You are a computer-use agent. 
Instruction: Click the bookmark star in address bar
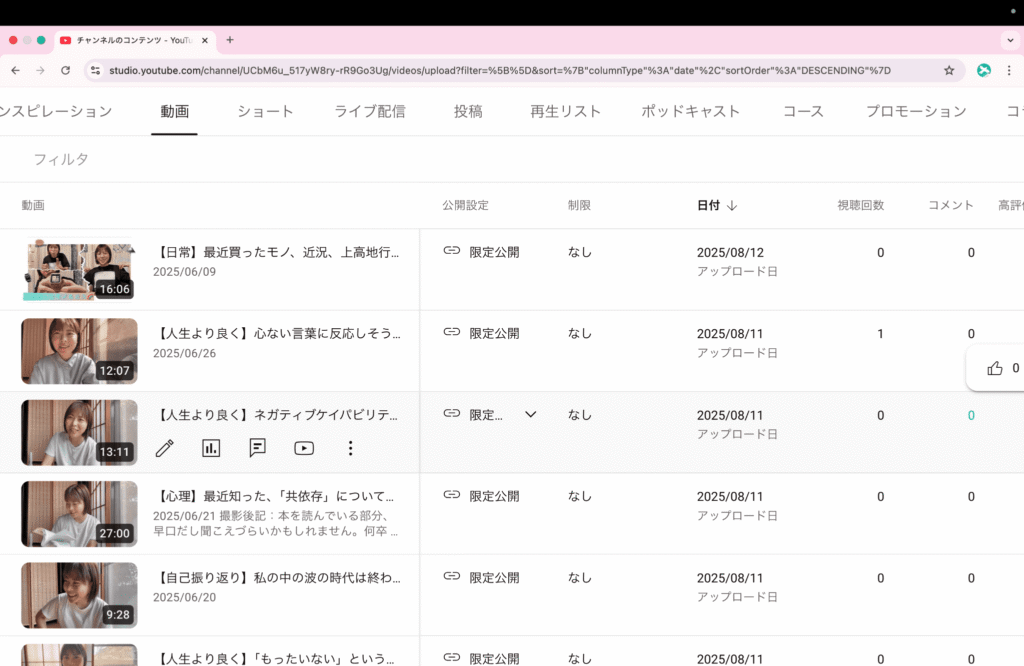coord(949,70)
